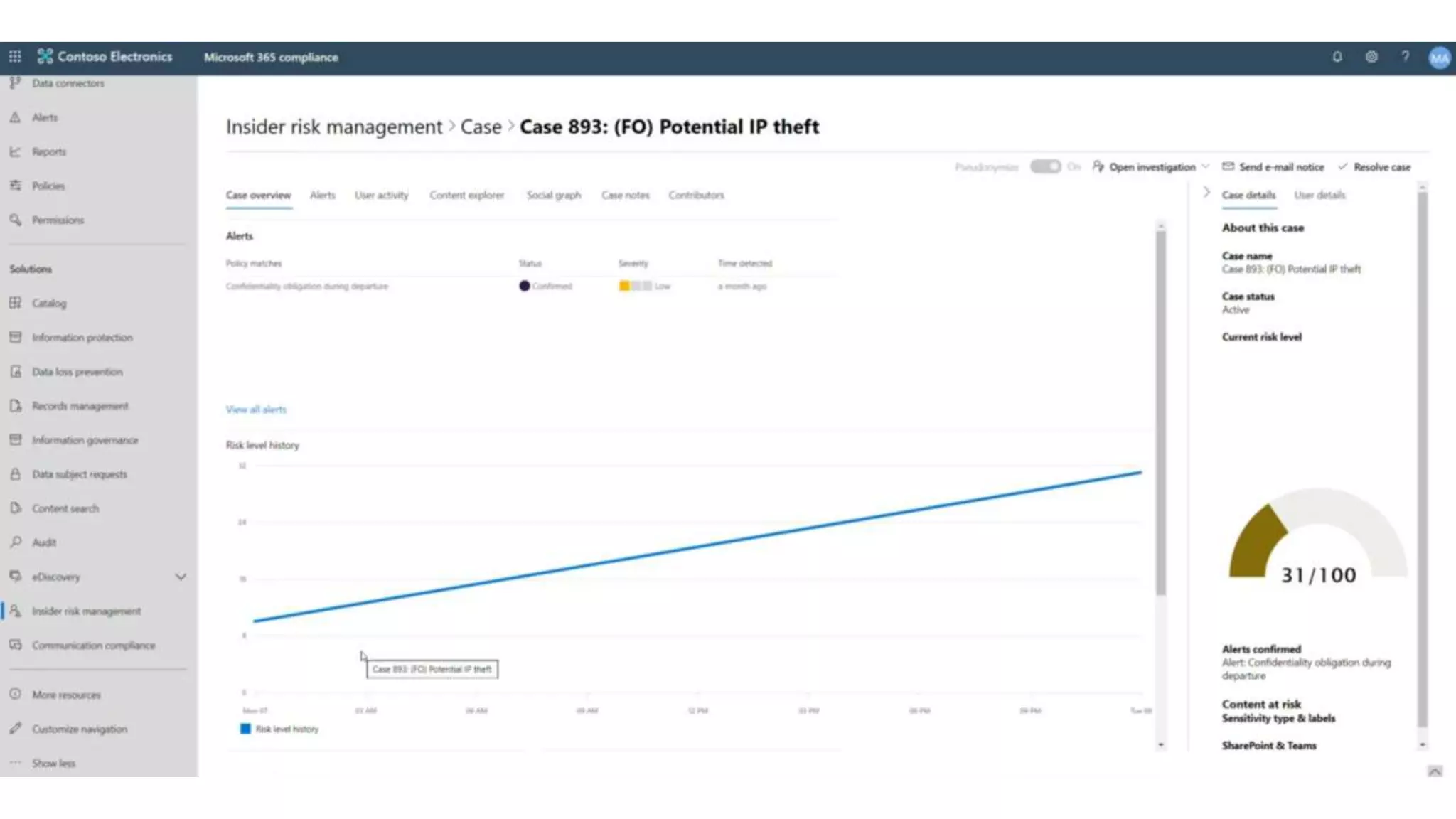
Task: Click the Customize navigation pencil icon
Action: [15, 729]
